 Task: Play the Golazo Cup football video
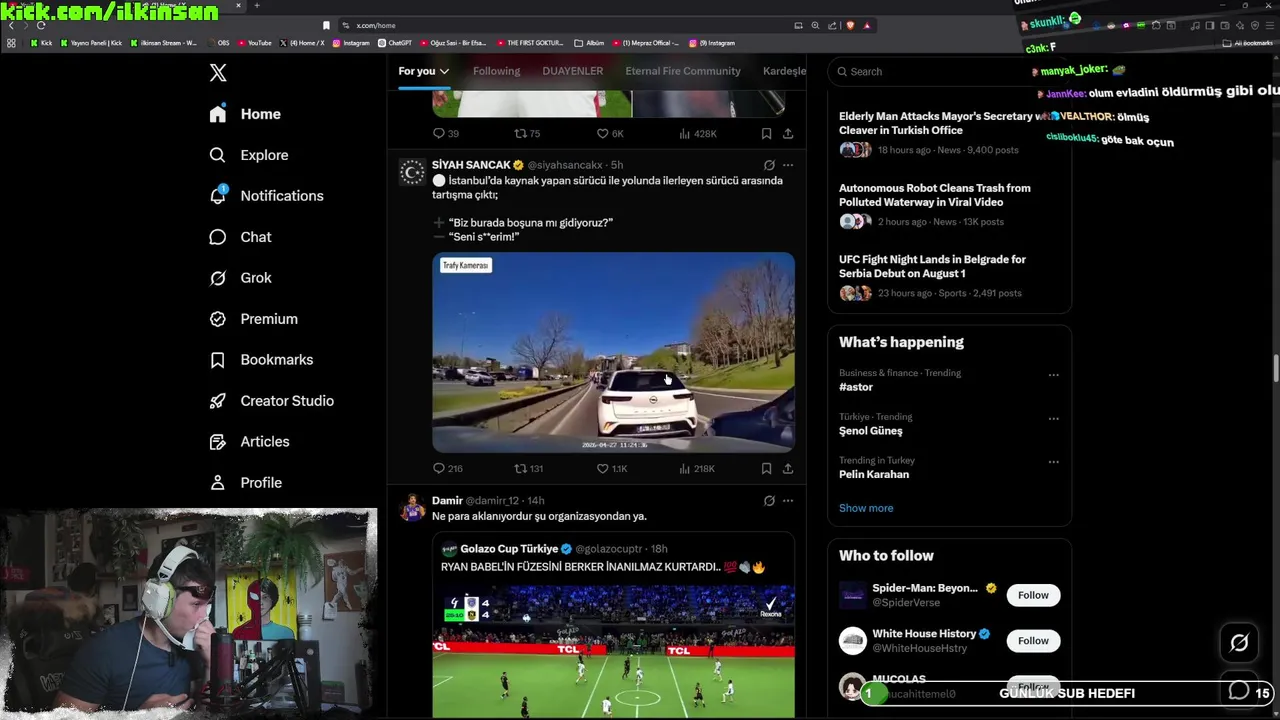(x=613, y=650)
